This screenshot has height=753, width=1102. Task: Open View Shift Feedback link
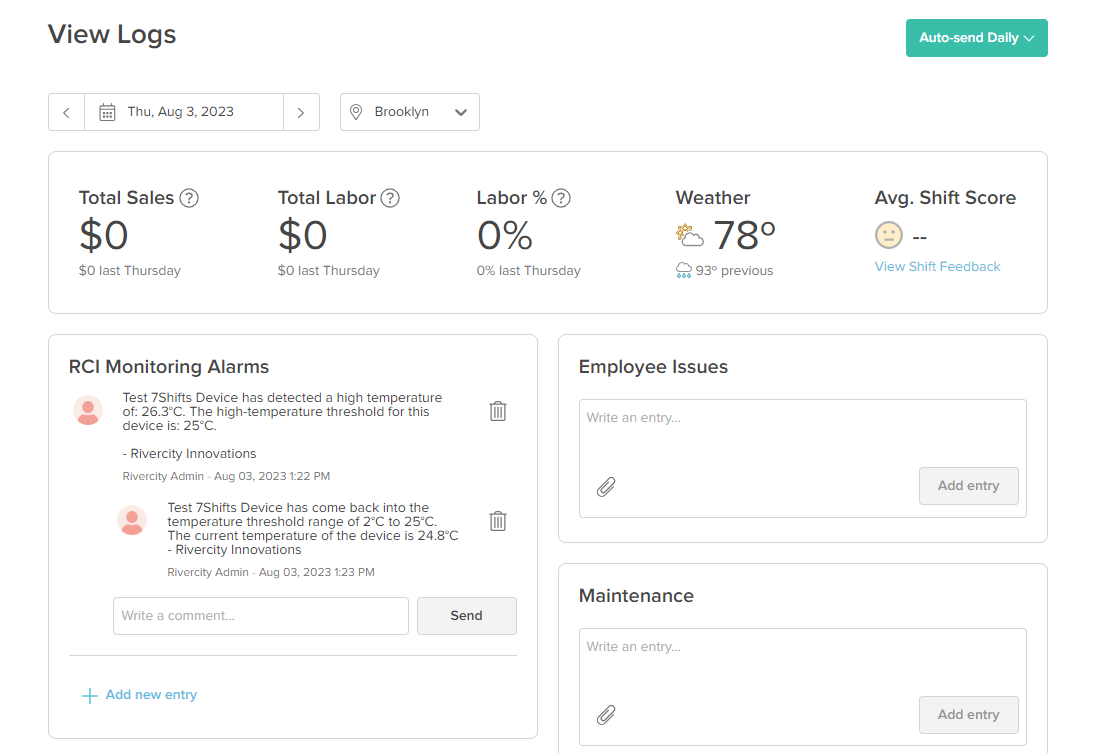coord(937,266)
